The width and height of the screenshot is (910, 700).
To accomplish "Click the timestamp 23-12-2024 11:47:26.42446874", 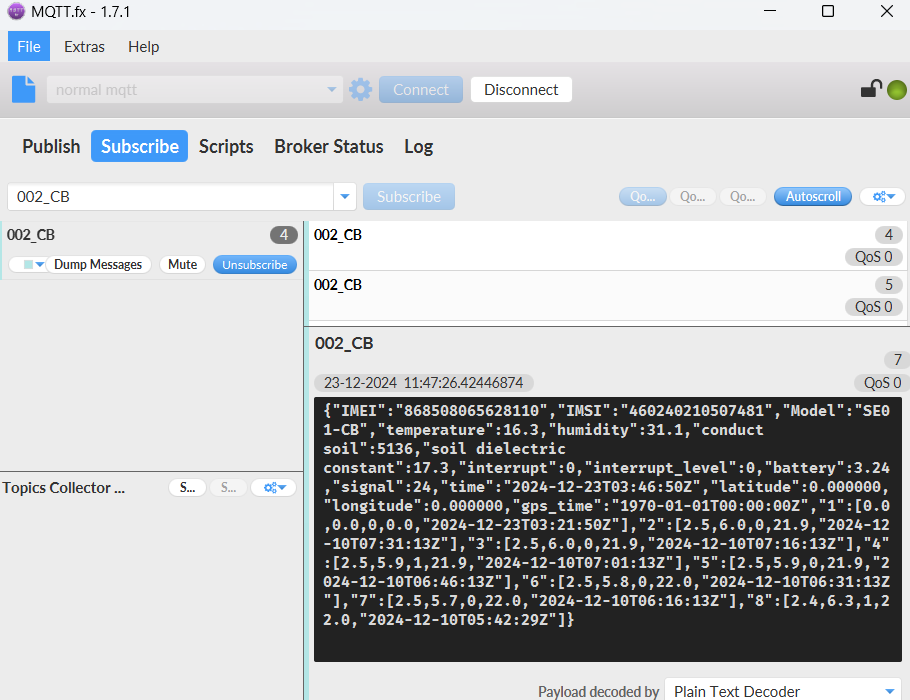I will [424, 383].
